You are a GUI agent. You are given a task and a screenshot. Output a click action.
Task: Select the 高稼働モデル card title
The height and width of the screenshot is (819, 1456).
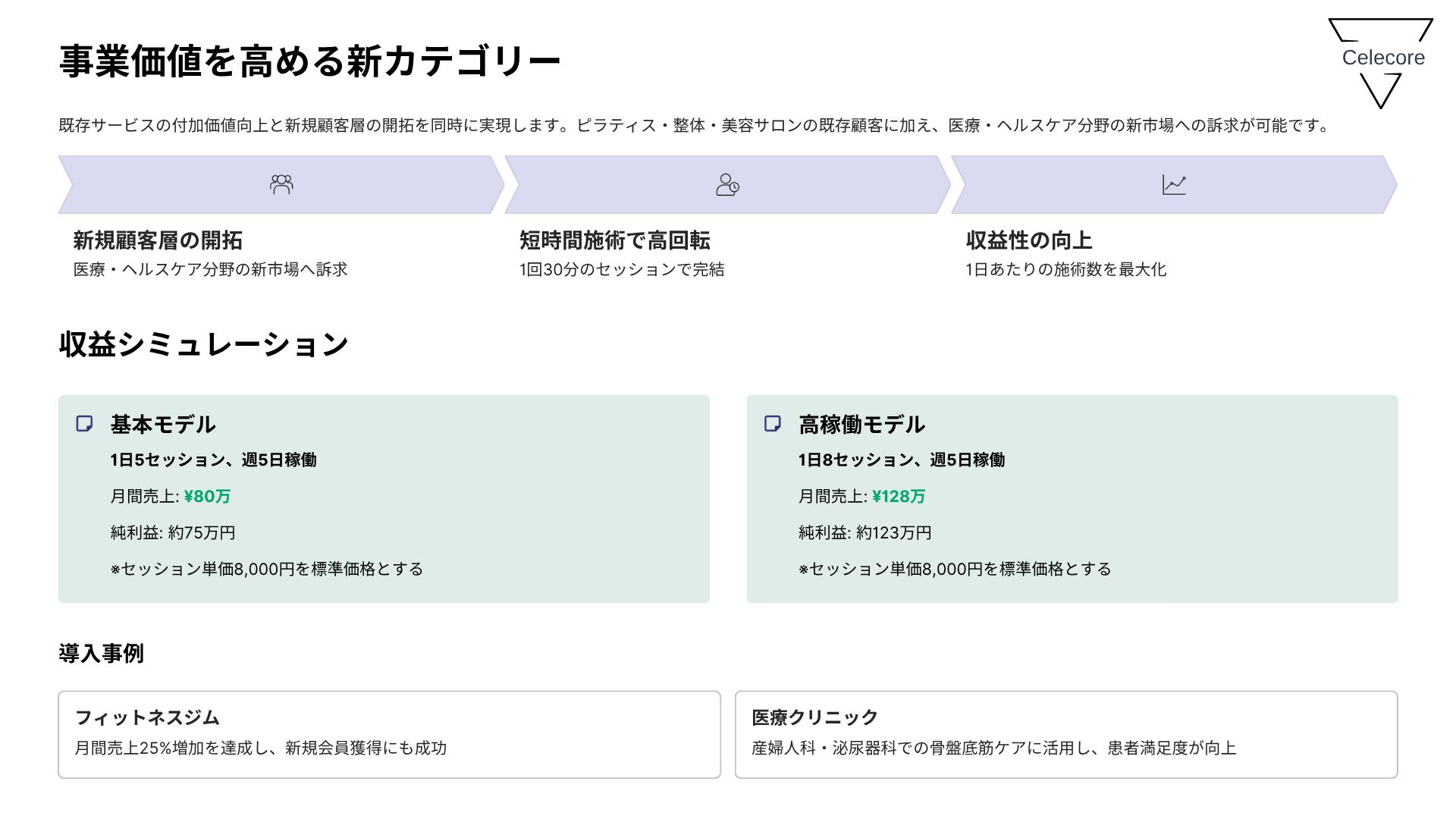pos(861,424)
